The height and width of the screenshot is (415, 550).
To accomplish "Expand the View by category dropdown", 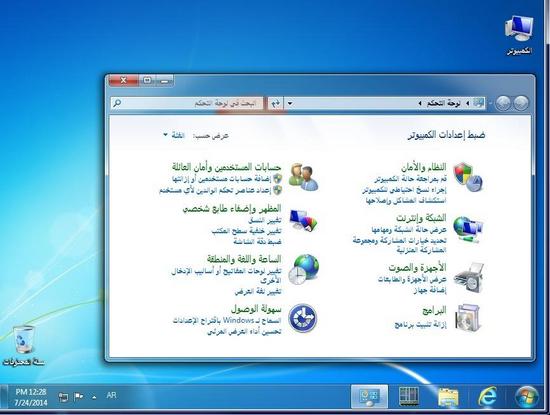I will coord(174,135).
